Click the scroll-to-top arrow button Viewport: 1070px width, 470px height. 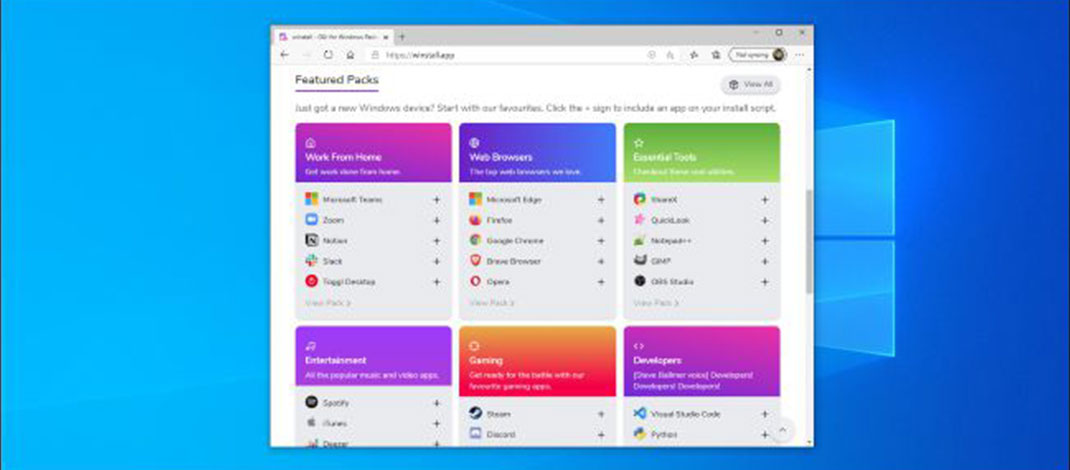pos(783,430)
